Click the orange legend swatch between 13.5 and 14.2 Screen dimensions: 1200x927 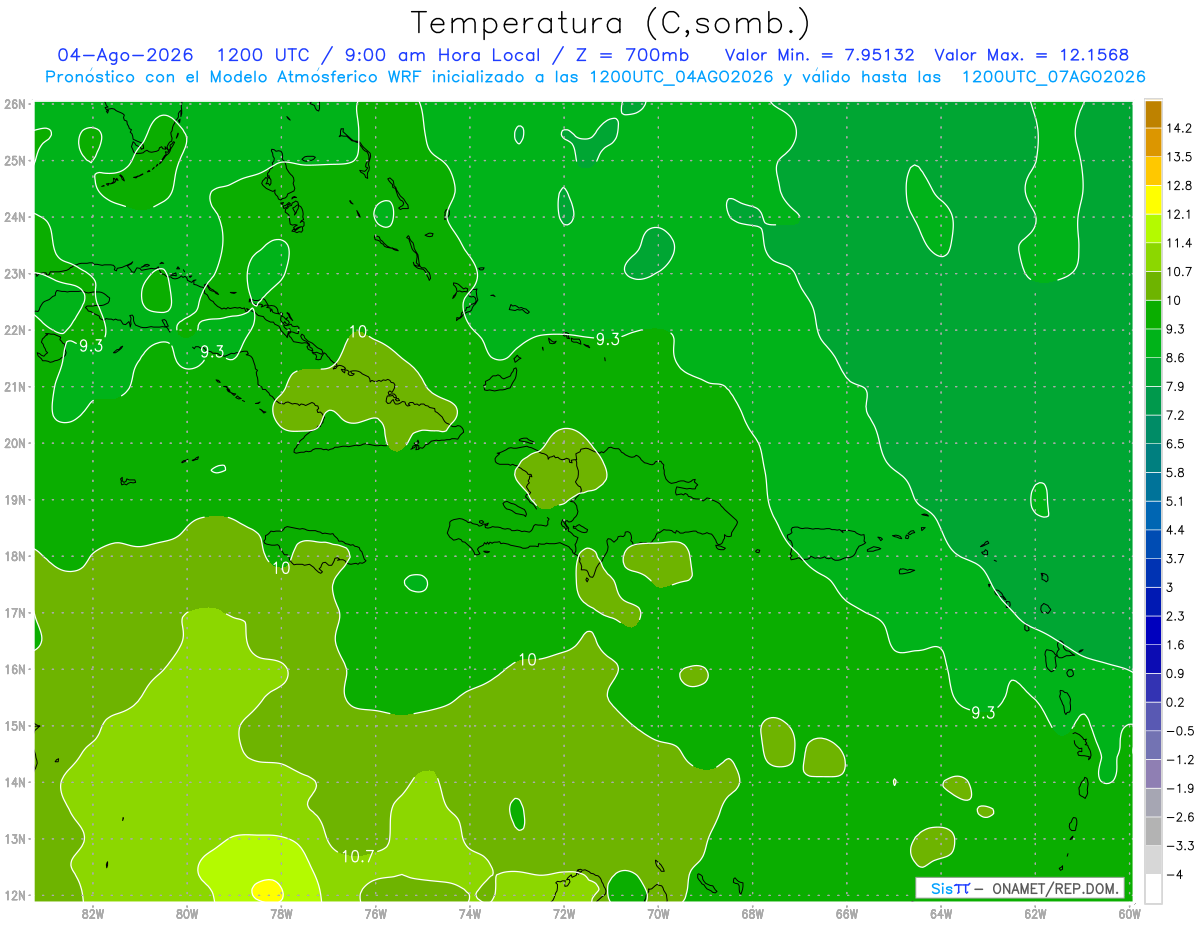[x=1153, y=143]
